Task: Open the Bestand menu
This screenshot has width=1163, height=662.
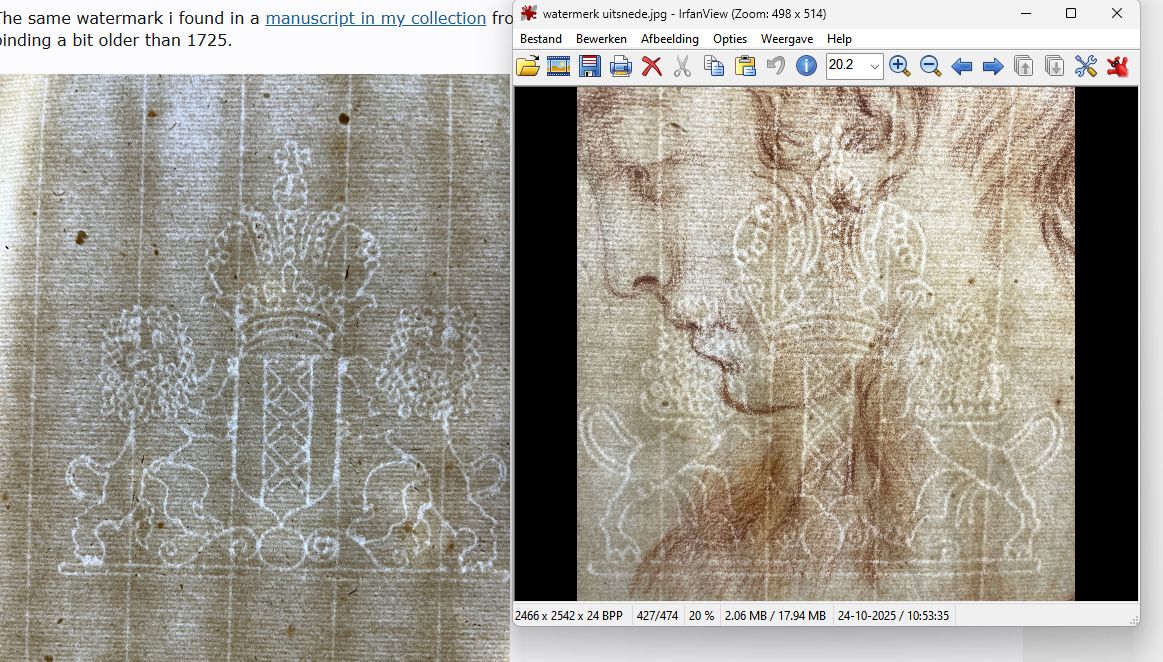Action: [541, 39]
